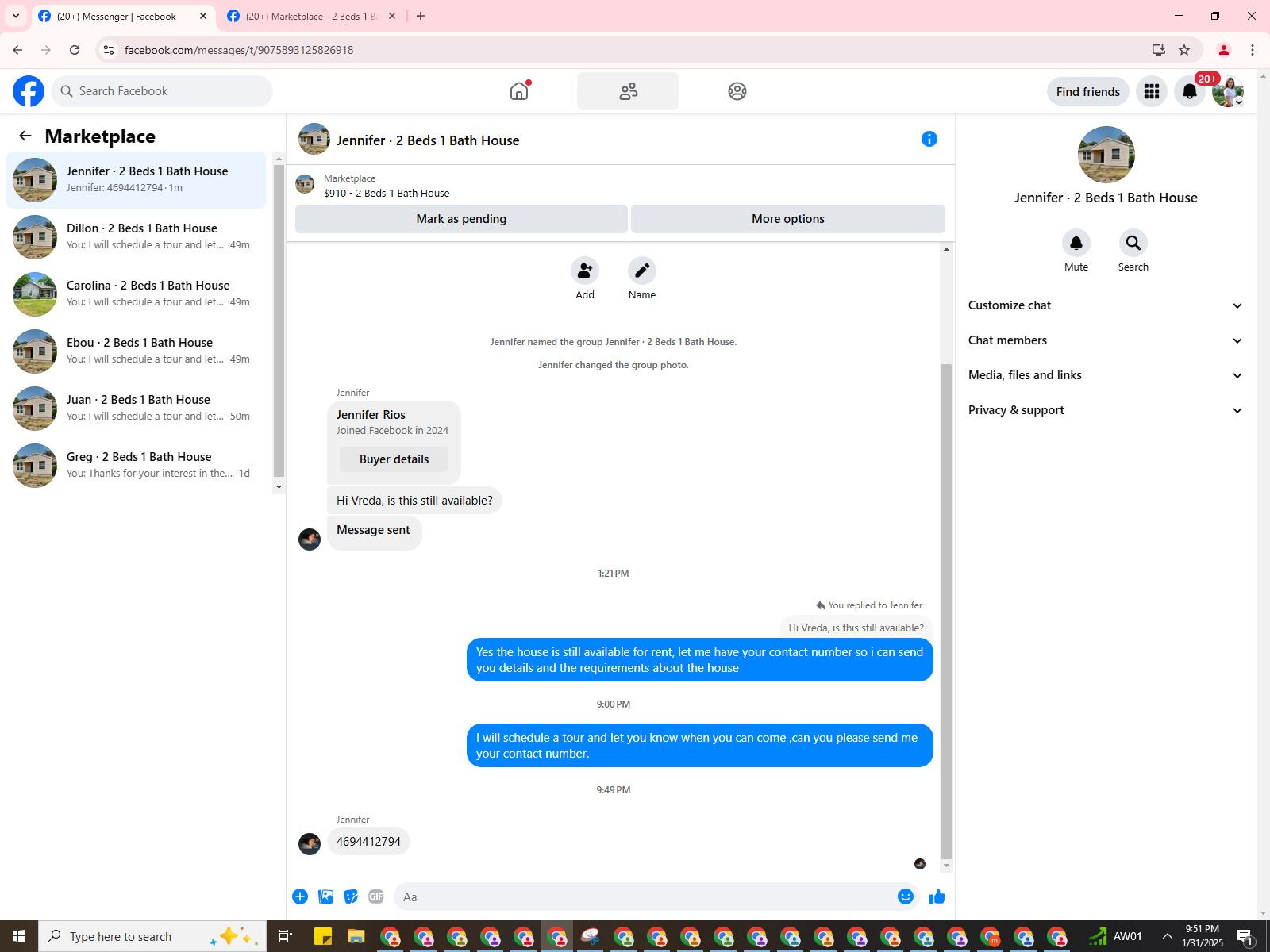
Task: Reload the page
Action: 75,50
